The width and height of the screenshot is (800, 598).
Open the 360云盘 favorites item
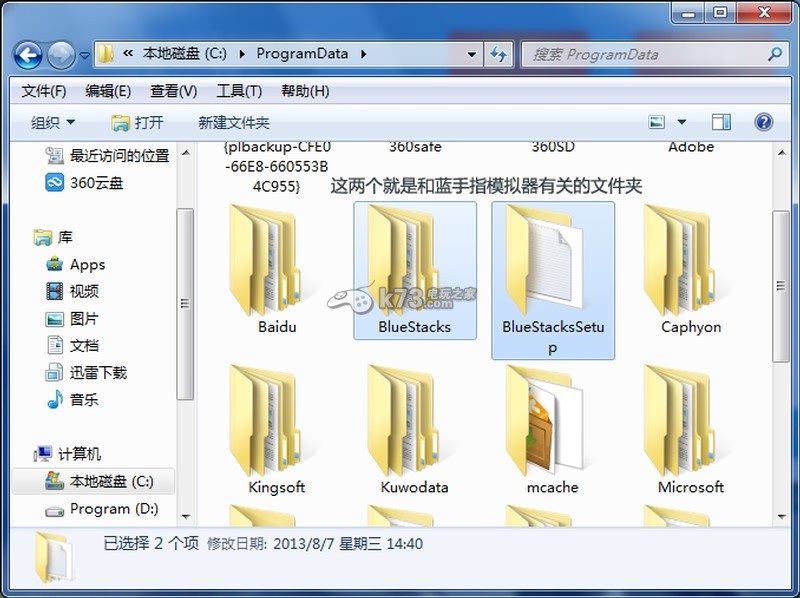[96, 182]
